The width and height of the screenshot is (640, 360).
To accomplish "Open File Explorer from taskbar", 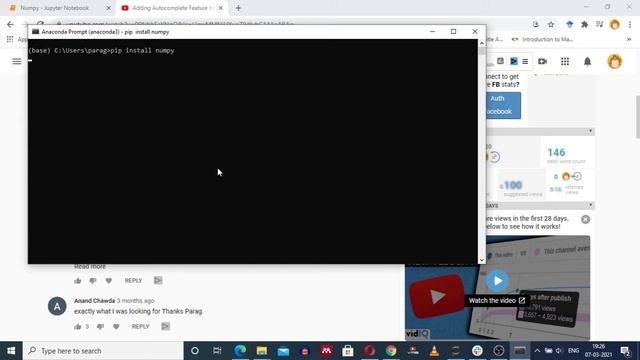I will [262, 351].
